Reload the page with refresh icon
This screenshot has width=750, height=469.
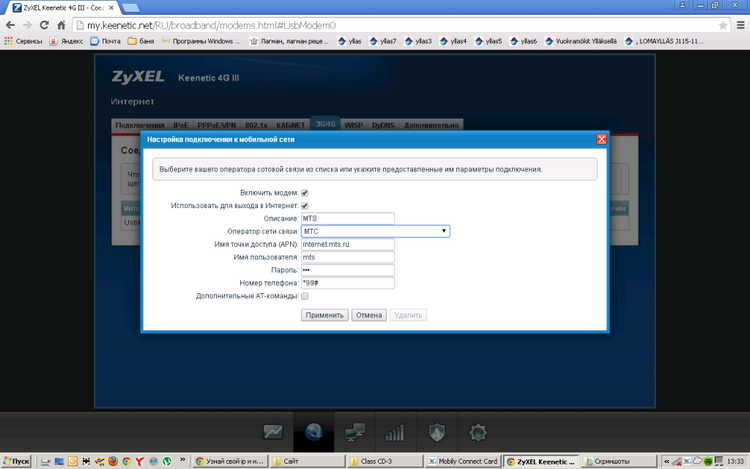(44, 25)
